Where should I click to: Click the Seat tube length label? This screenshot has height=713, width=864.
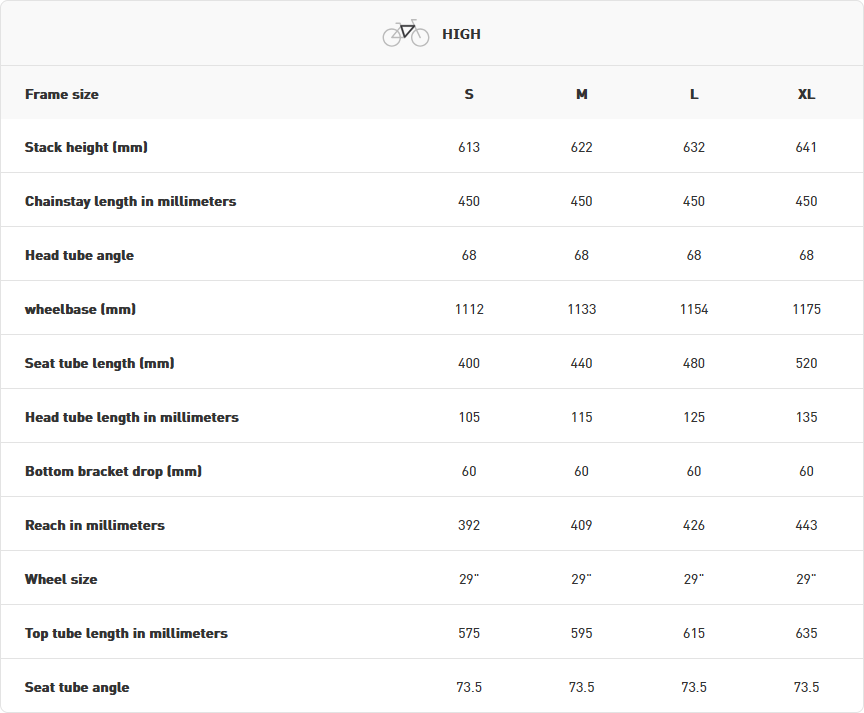tap(99, 363)
